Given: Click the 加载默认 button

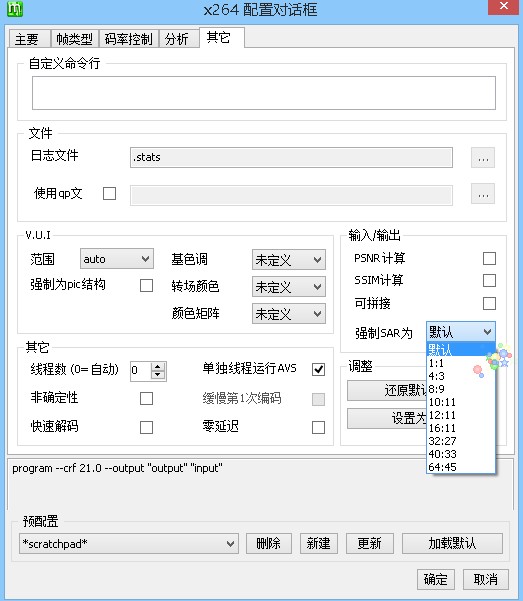Looking at the screenshot, I should [452, 544].
